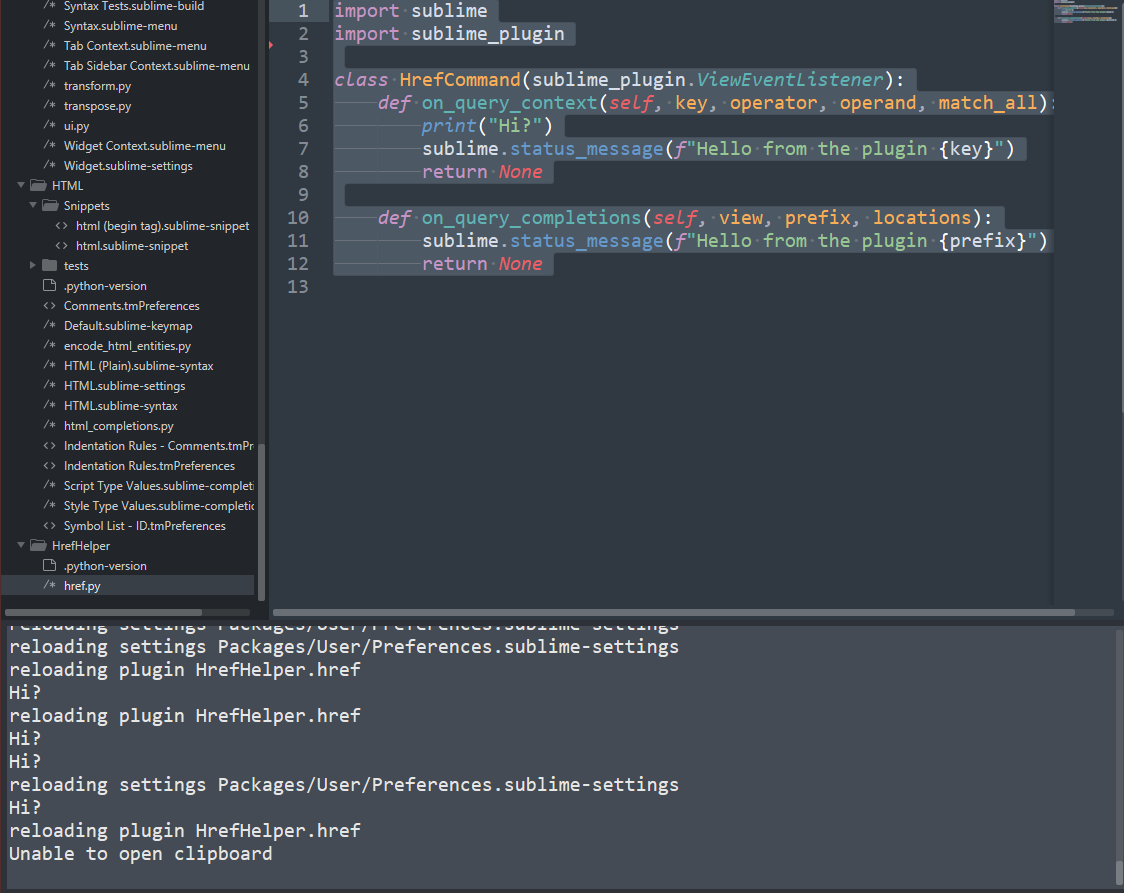Viewport: 1124px width, 893px height.
Task: Click file icon of html.sublime-snippet
Action: [62, 245]
